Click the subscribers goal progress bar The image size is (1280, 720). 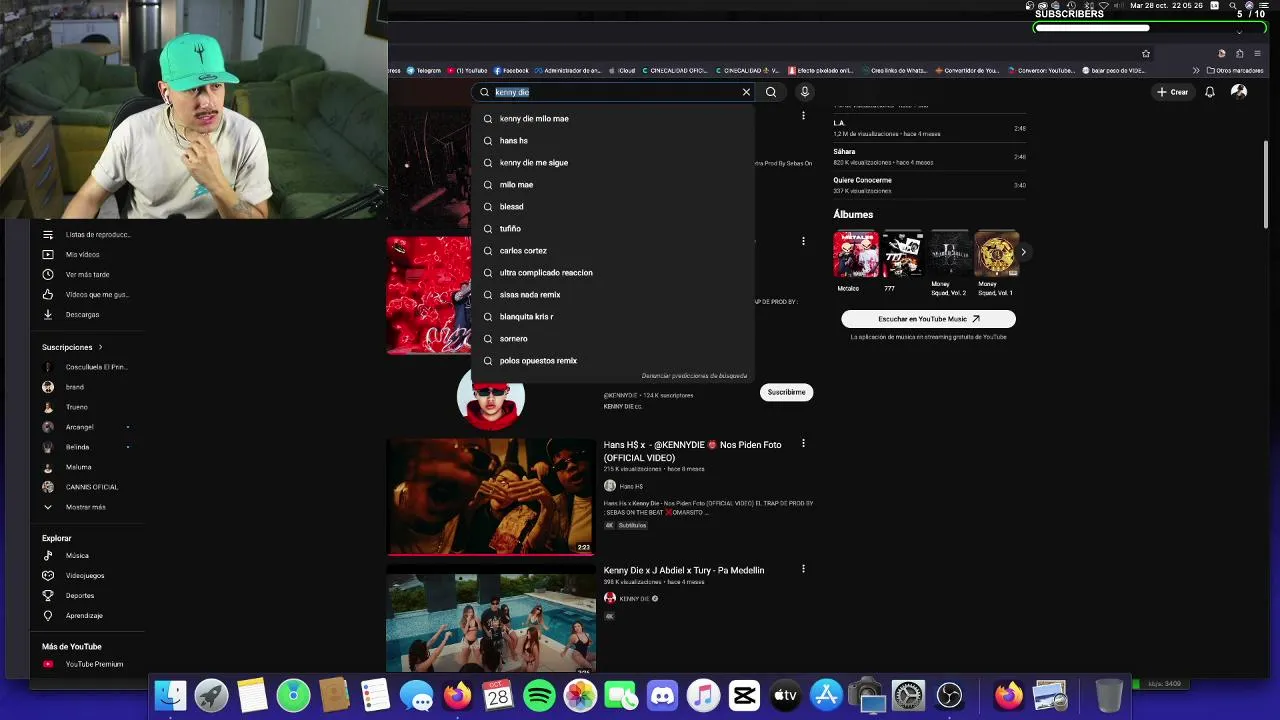[x=1151, y=28]
